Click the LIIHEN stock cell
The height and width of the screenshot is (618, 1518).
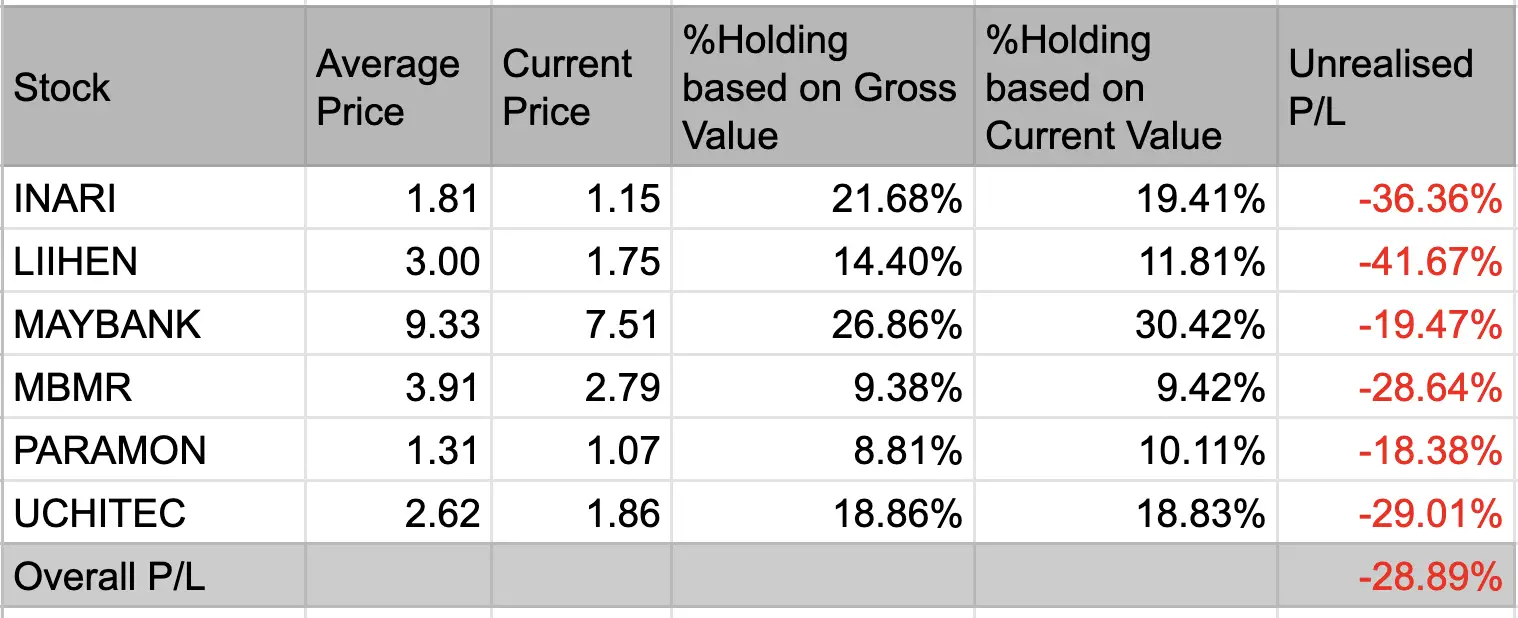153,261
